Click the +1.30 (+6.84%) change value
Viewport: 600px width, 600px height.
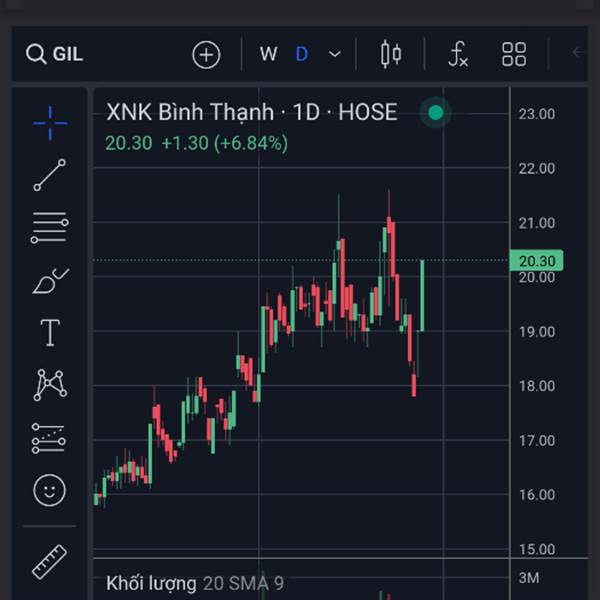pyautogui.click(x=225, y=143)
